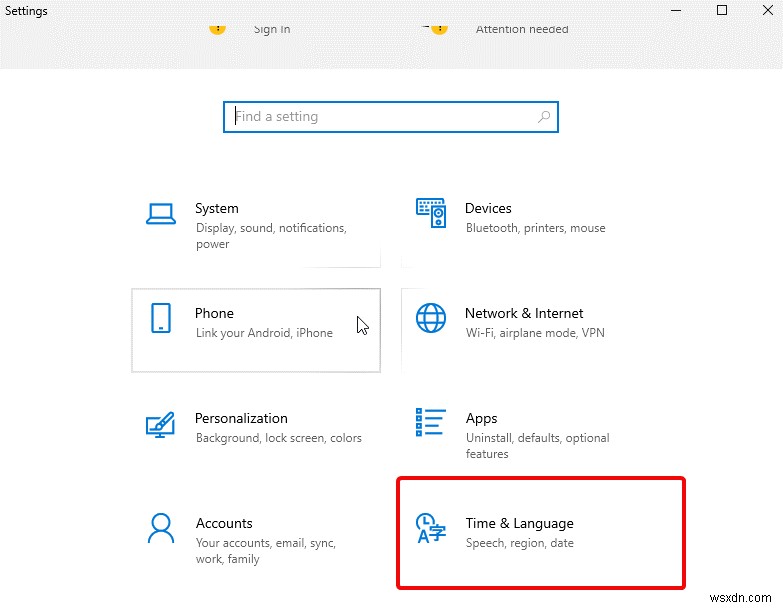Open the System settings title

[x=217, y=208]
